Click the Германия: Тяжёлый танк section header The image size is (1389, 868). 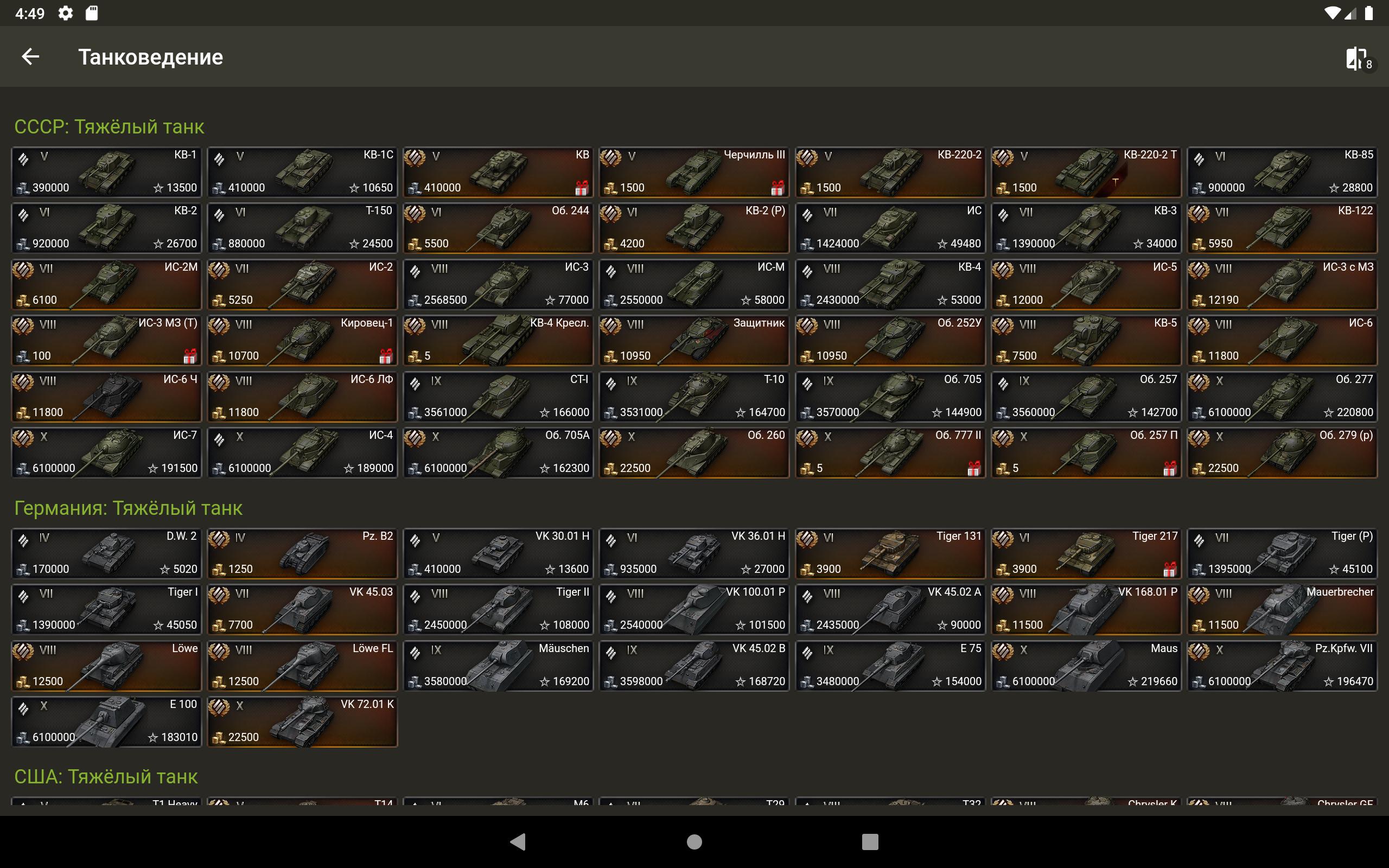pos(129,508)
